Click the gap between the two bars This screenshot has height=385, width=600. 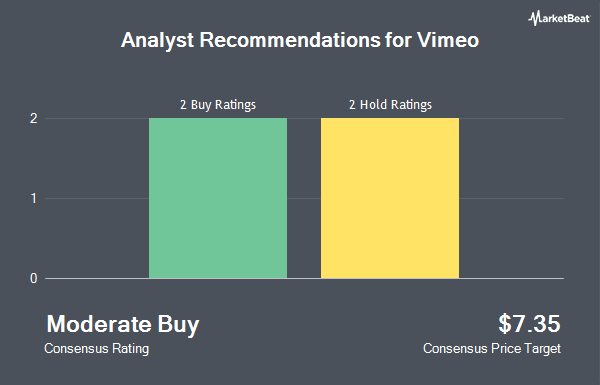[x=304, y=198]
